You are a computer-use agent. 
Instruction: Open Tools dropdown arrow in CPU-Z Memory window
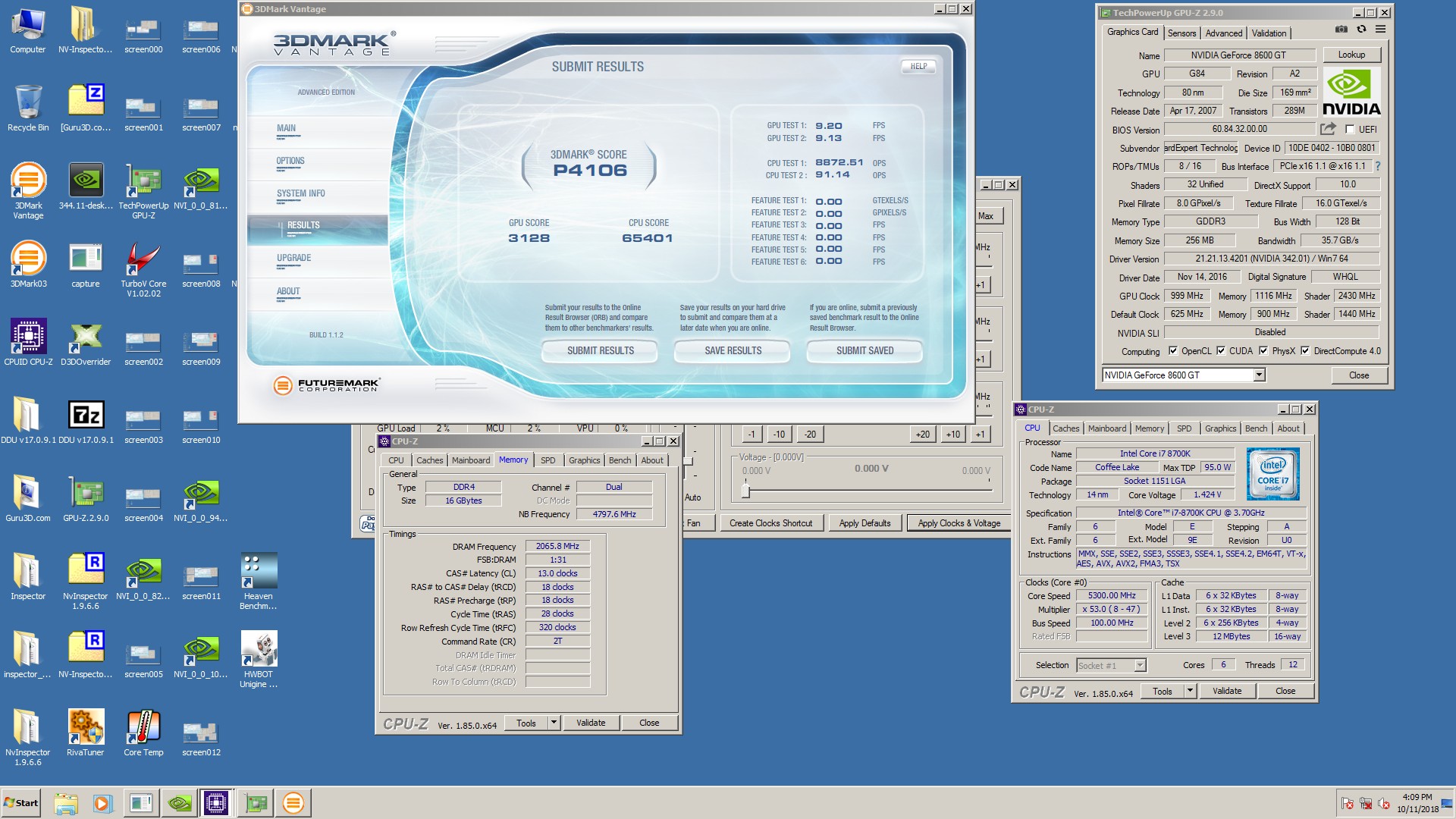click(554, 723)
